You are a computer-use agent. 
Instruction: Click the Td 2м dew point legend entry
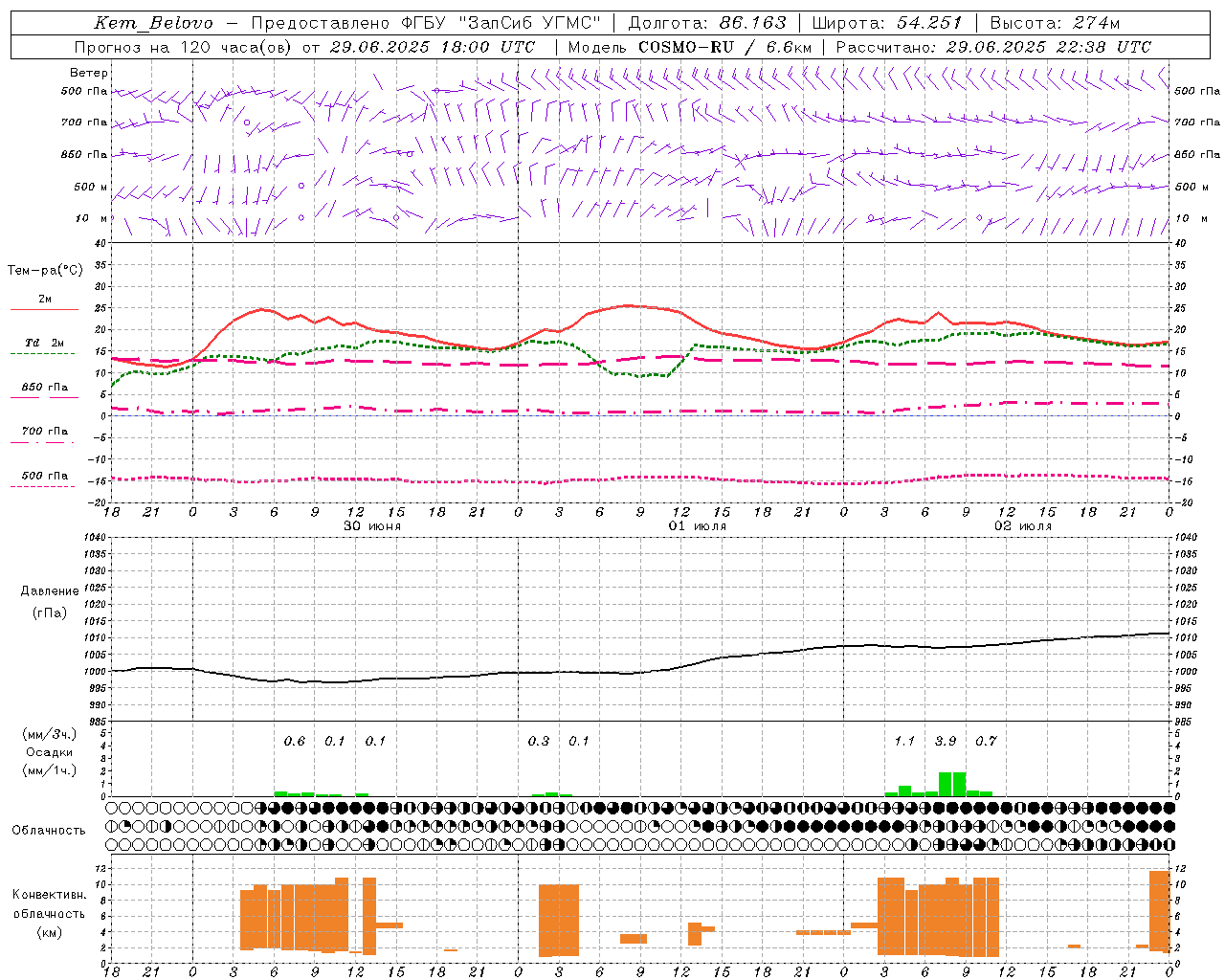pos(44,343)
